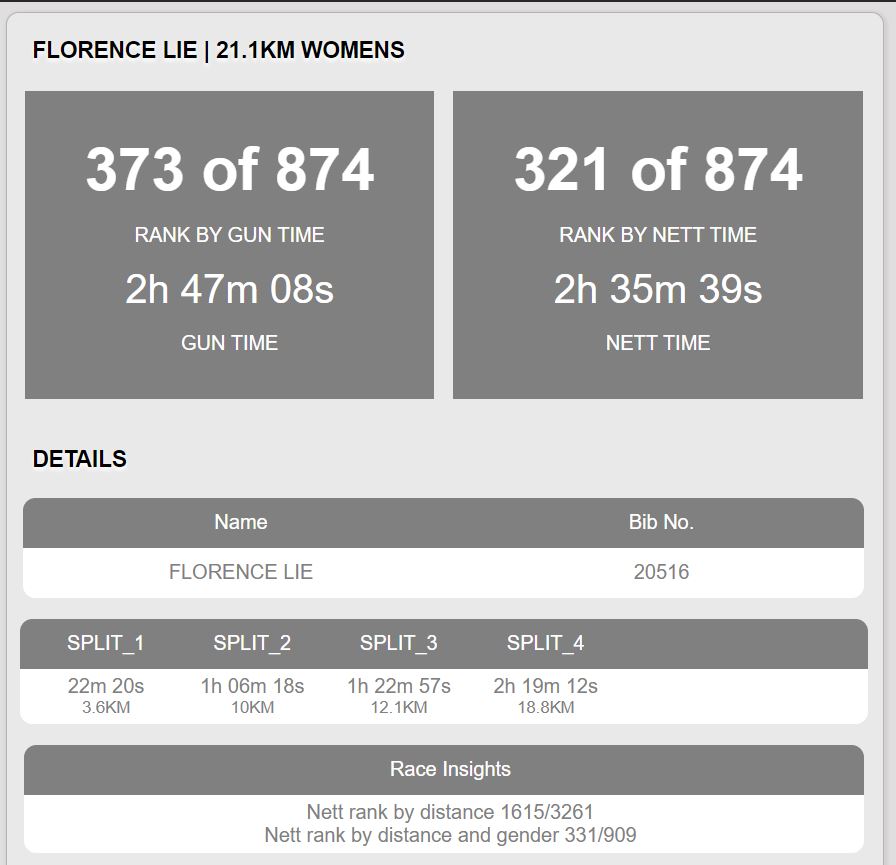Click the FLORENCE LIE | 21.1KM WOMENS heading

pyautogui.click(x=218, y=50)
